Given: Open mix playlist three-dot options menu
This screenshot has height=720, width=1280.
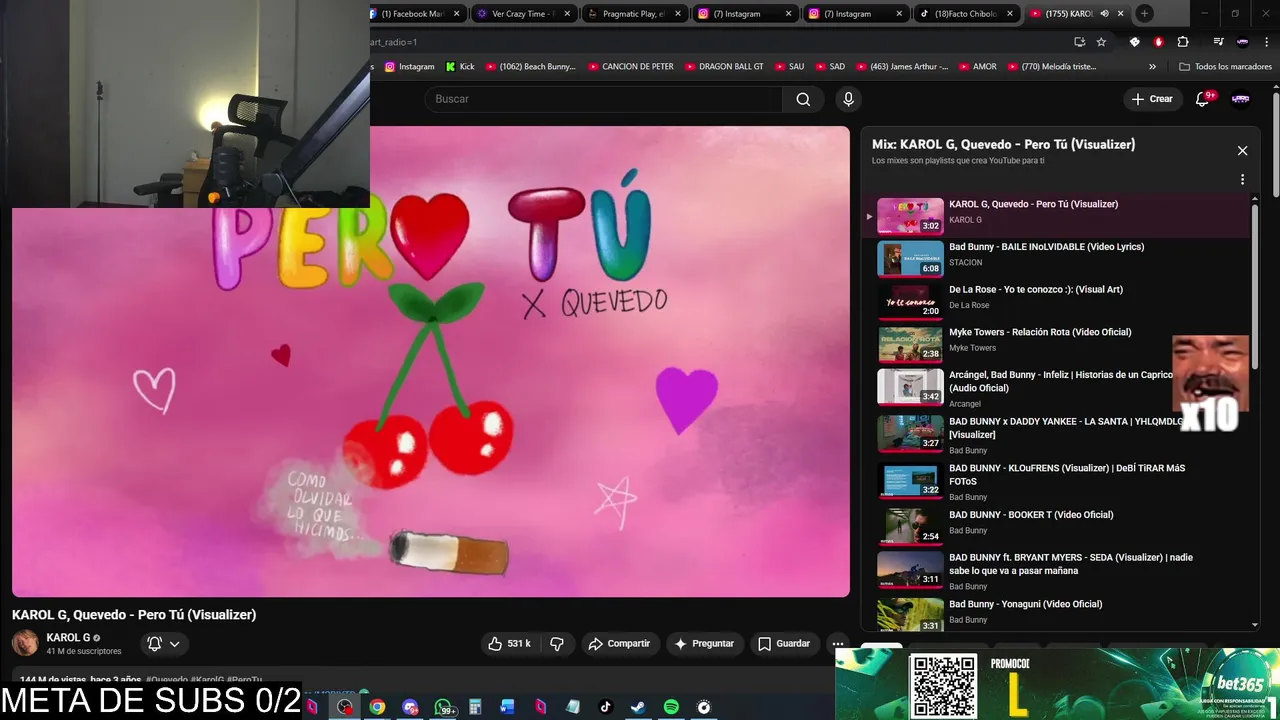Looking at the screenshot, I should click(x=1242, y=180).
